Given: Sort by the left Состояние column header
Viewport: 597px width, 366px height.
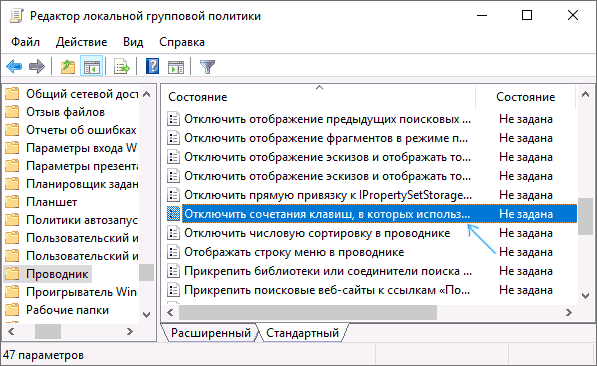Looking at the screenshot, I should click(319, 97).
